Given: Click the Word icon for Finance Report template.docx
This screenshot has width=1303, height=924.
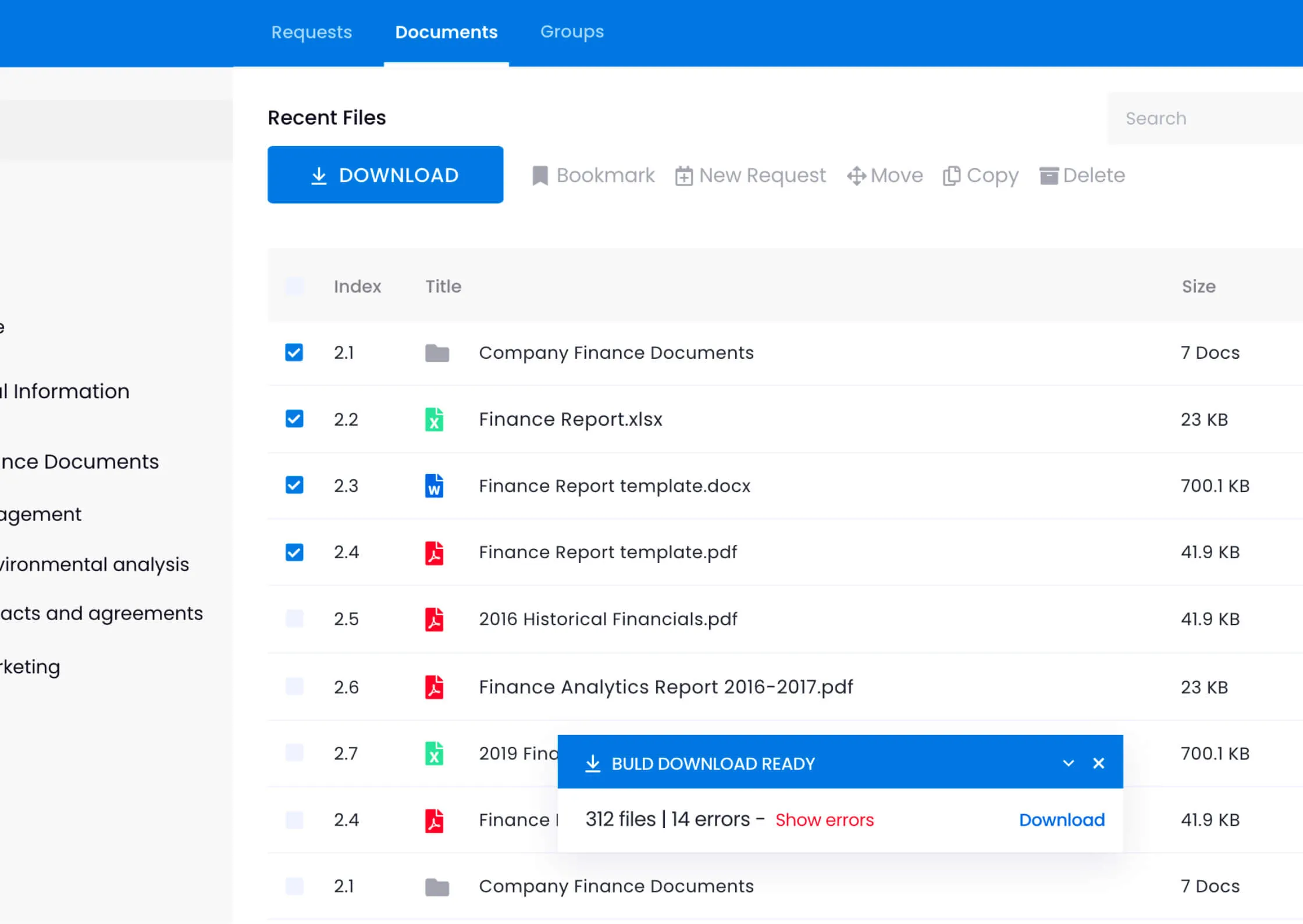Looking at the screenshot, I should pos(434,486).
